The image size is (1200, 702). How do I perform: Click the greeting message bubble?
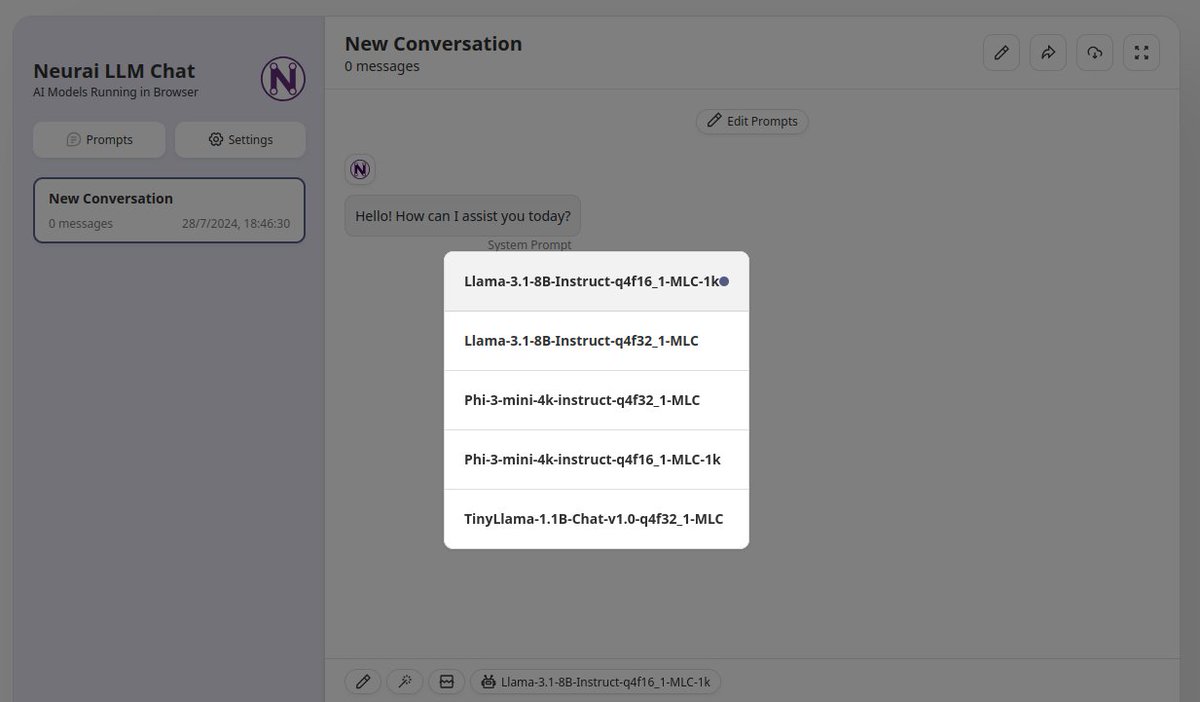click(463, 216)
